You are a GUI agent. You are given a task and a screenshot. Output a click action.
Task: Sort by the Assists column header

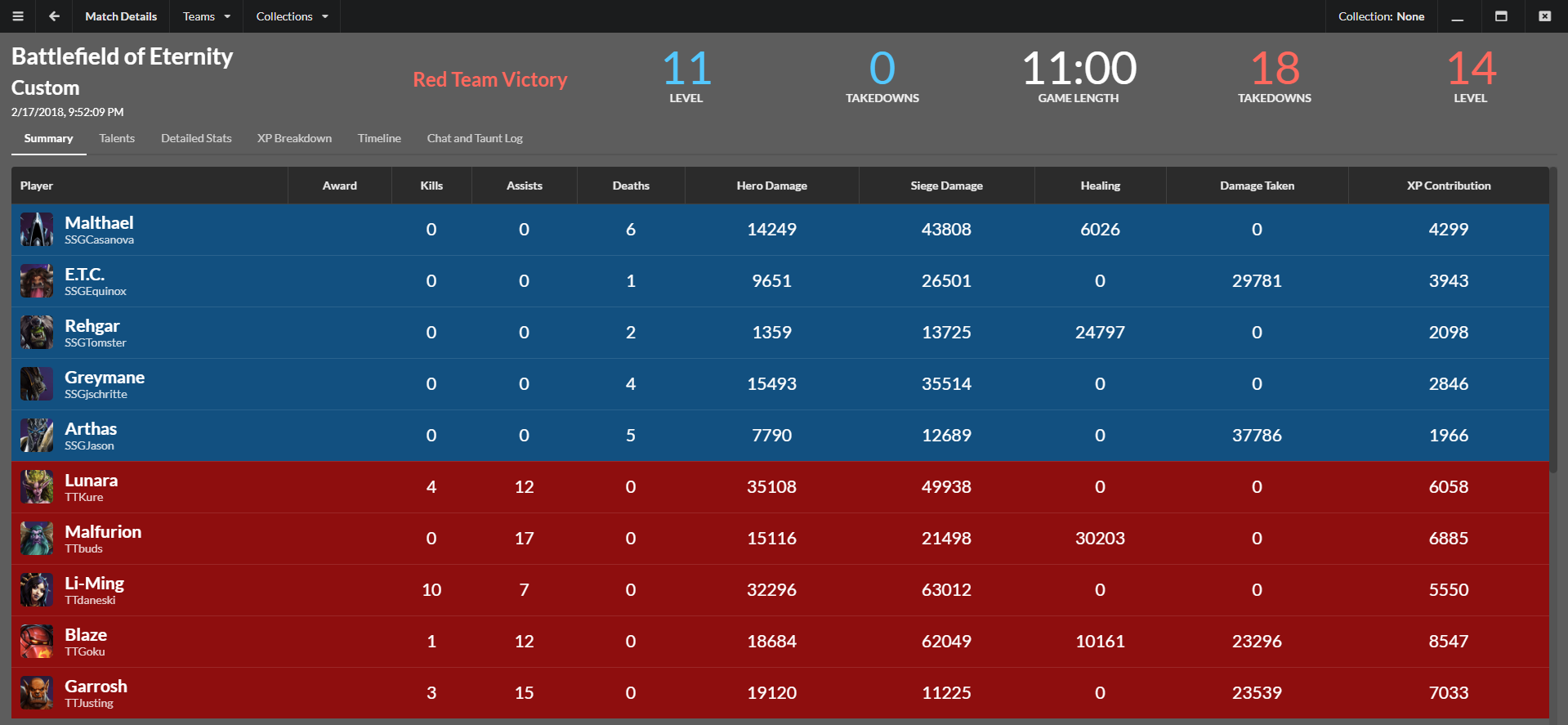525,186
